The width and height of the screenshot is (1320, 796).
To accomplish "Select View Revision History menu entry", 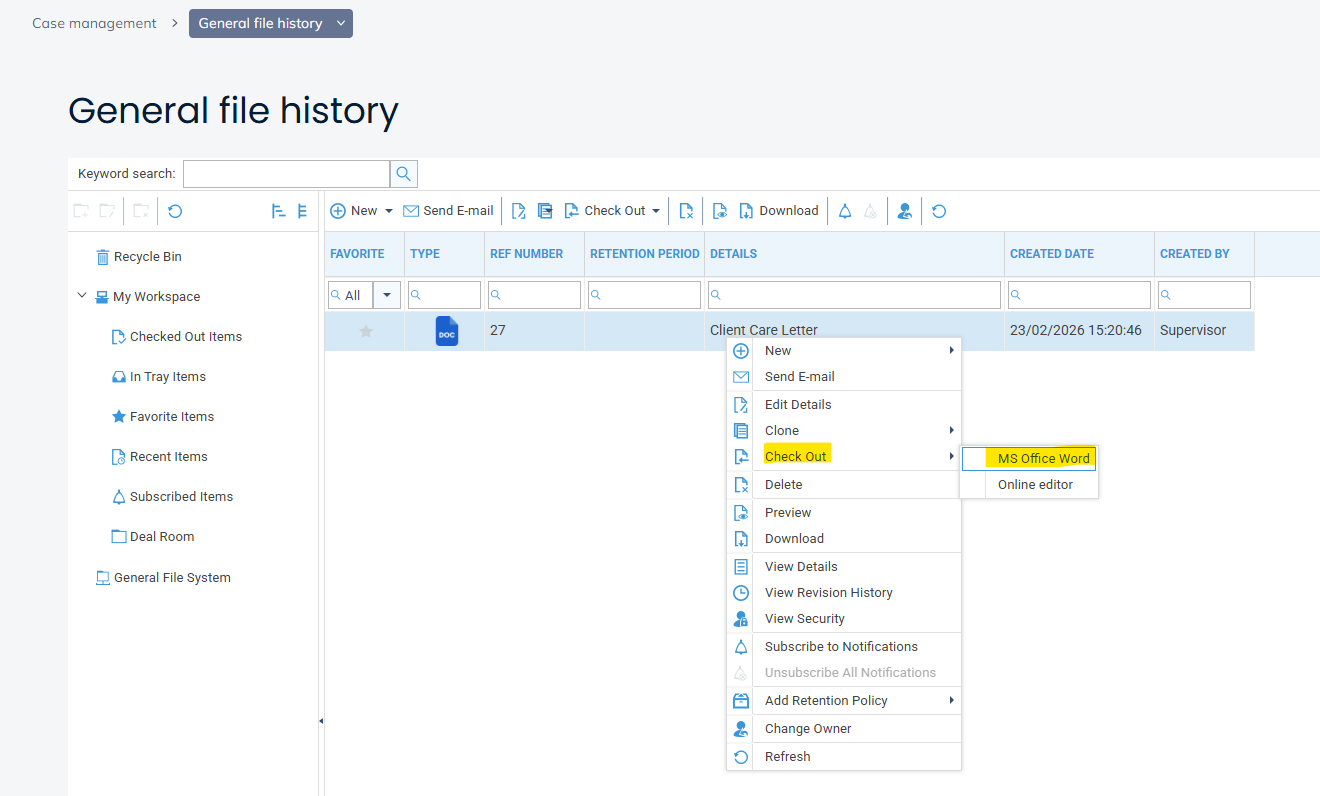I will click(x=828, y=592).
